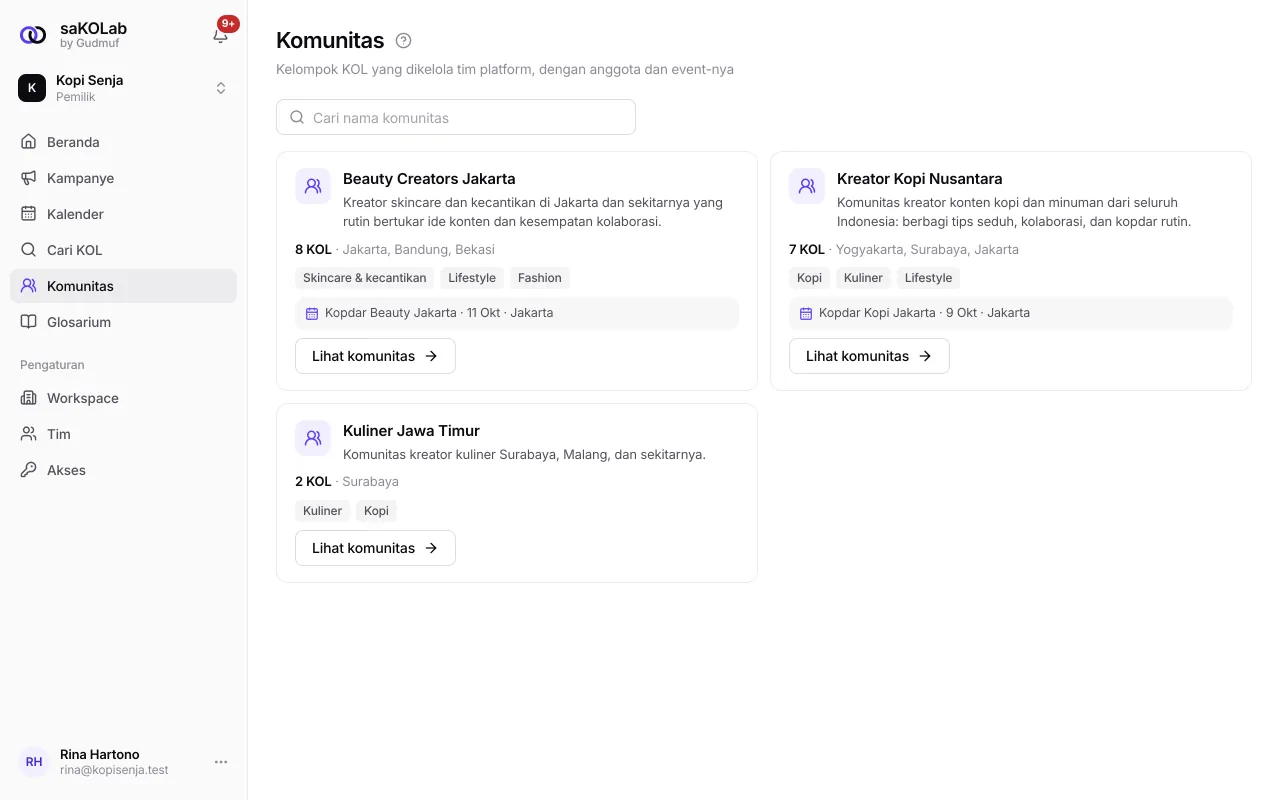Viewport: 1280px width, 800px height.
Task: Click the calendar icon in Kopdar Beauty Jakarta
Action: [x=312, y=313]
